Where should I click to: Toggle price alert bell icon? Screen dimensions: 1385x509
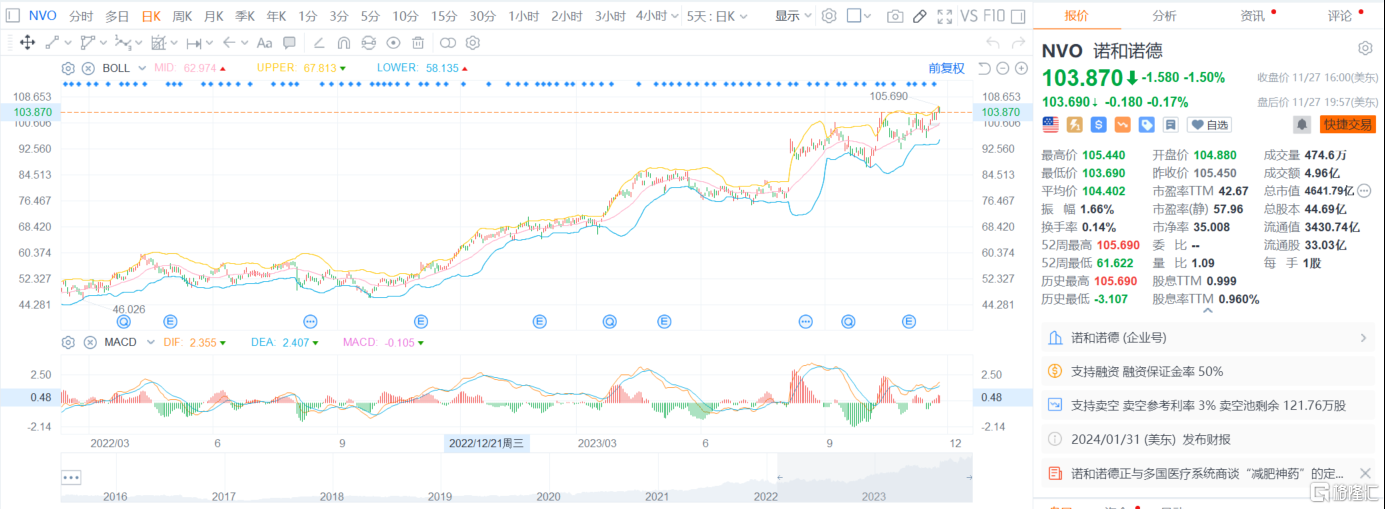coord(1302,124)
